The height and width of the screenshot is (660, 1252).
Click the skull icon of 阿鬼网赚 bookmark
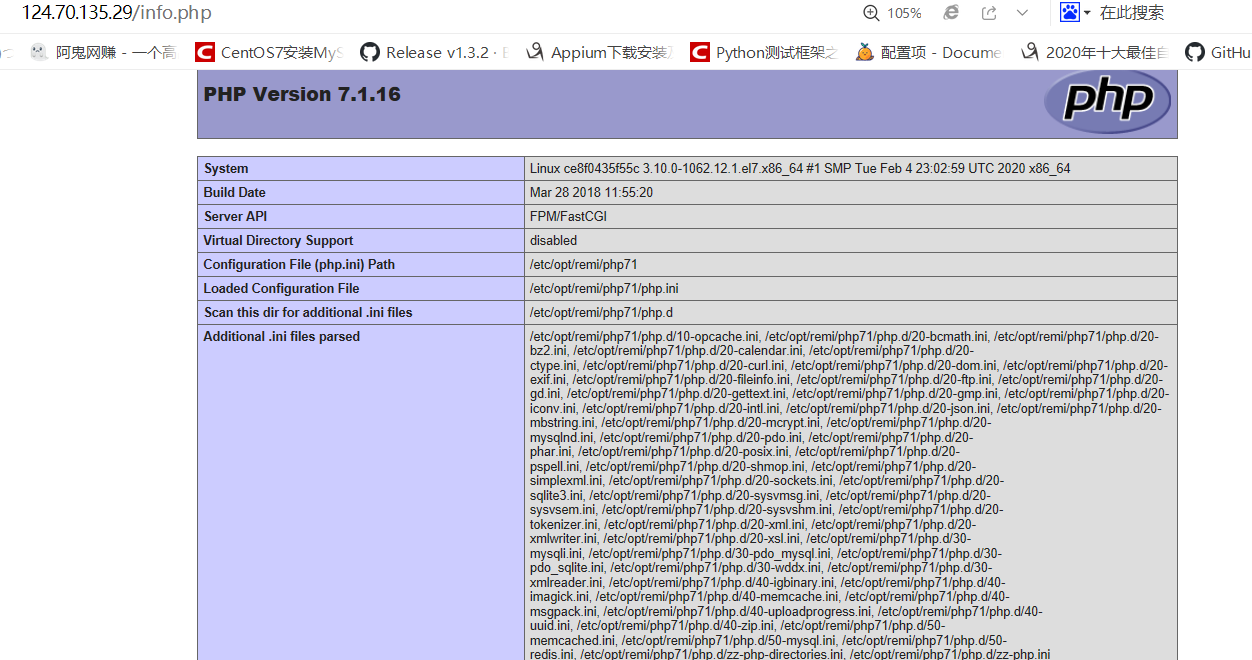pos(39,53)
